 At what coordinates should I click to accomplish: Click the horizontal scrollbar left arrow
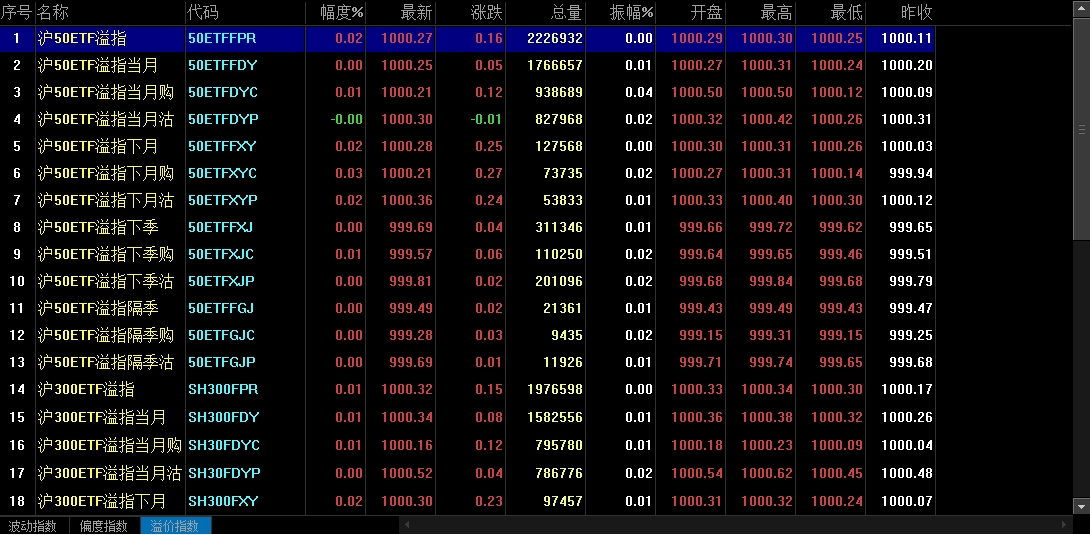[x=405, y=525]
